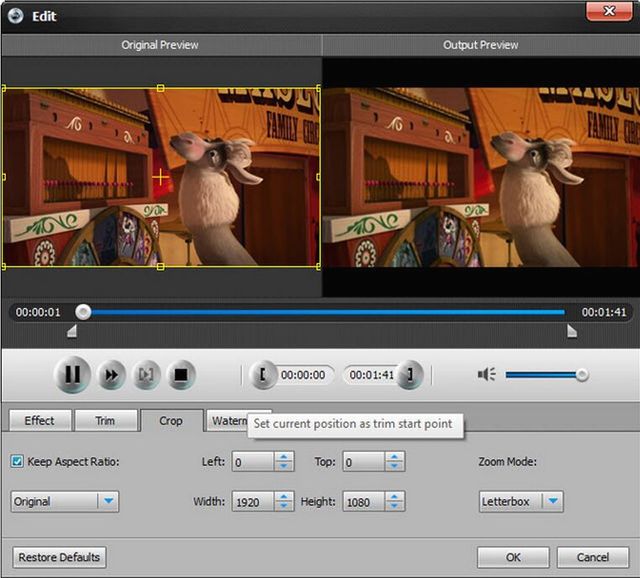Viewport: 640px width, 578px height.
Task: Select the left-middle crop handle
Action: click(4, 177)
